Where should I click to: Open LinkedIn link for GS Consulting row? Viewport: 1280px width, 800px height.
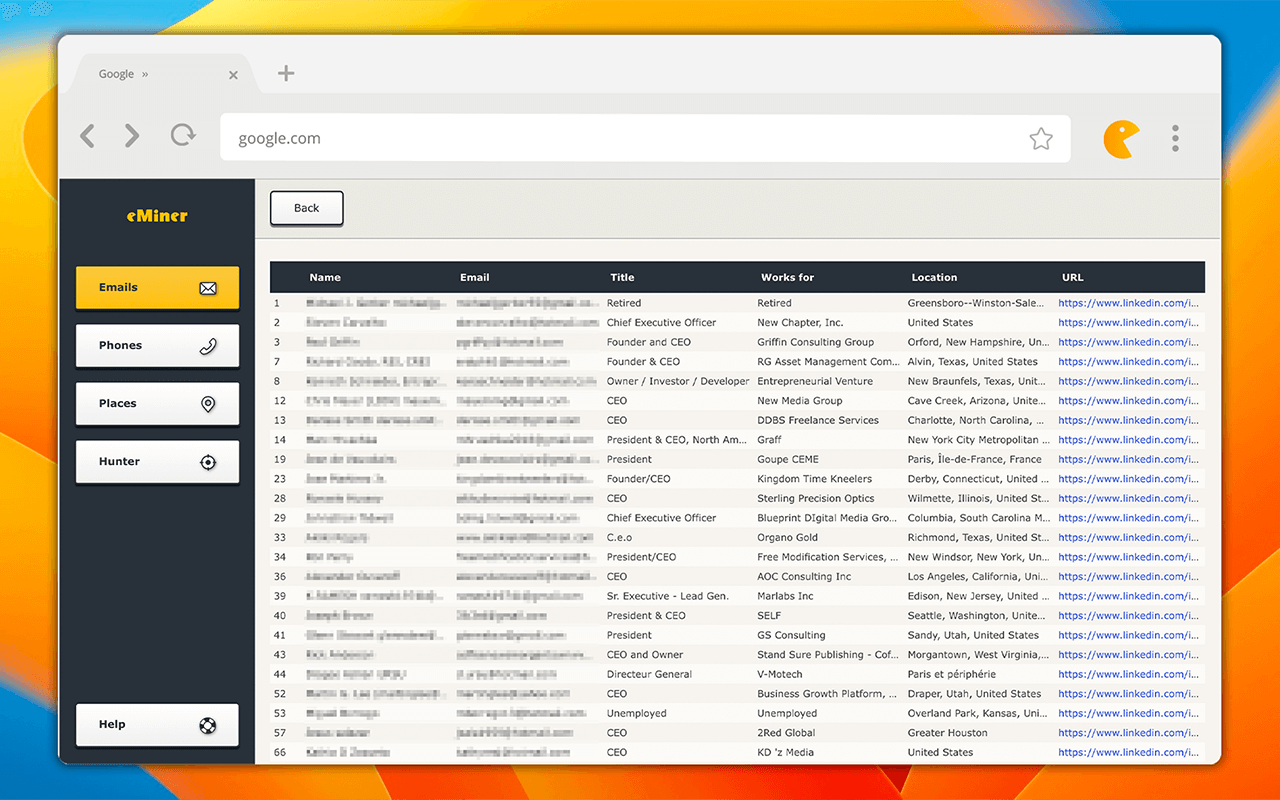[1128, 635]
